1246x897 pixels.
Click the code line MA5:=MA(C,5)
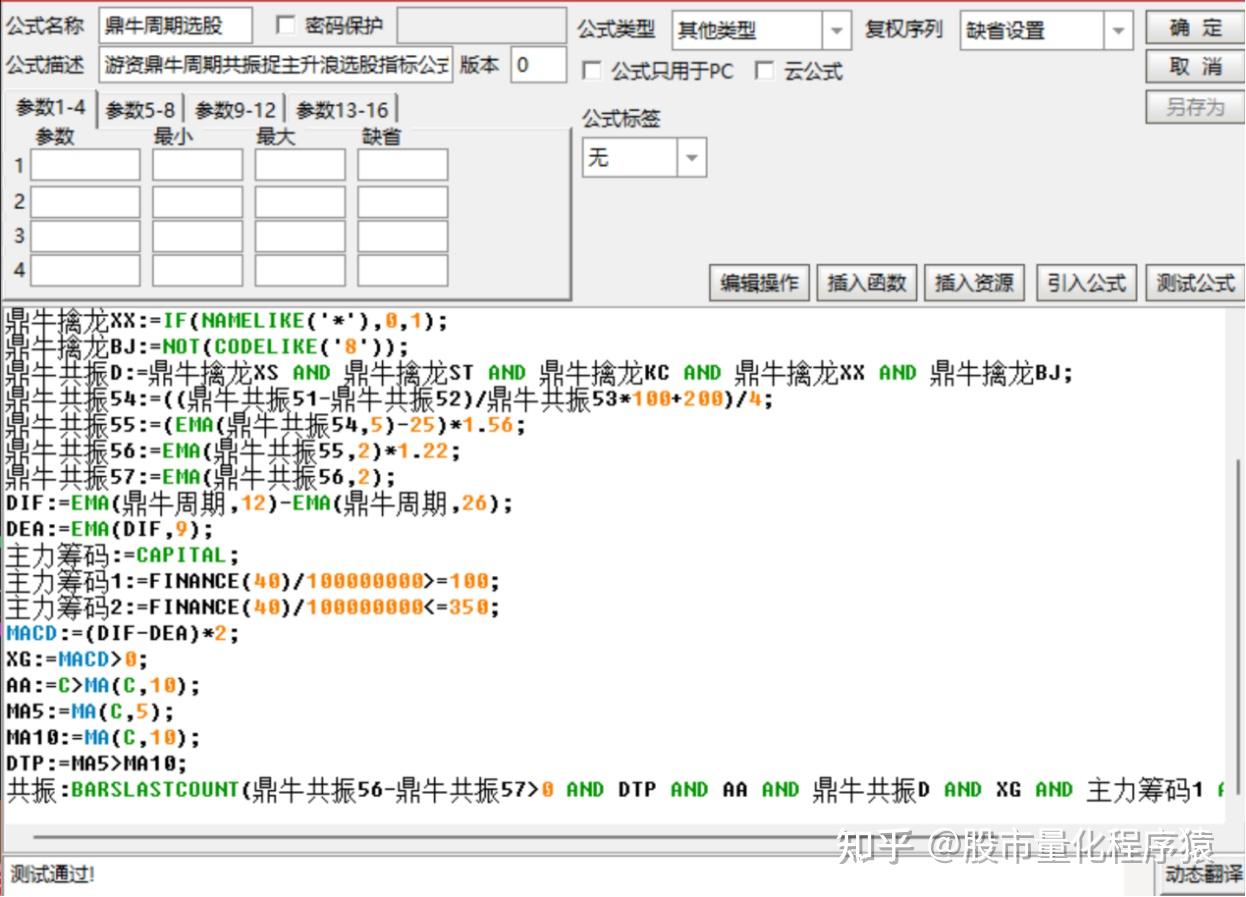[90, 711]
